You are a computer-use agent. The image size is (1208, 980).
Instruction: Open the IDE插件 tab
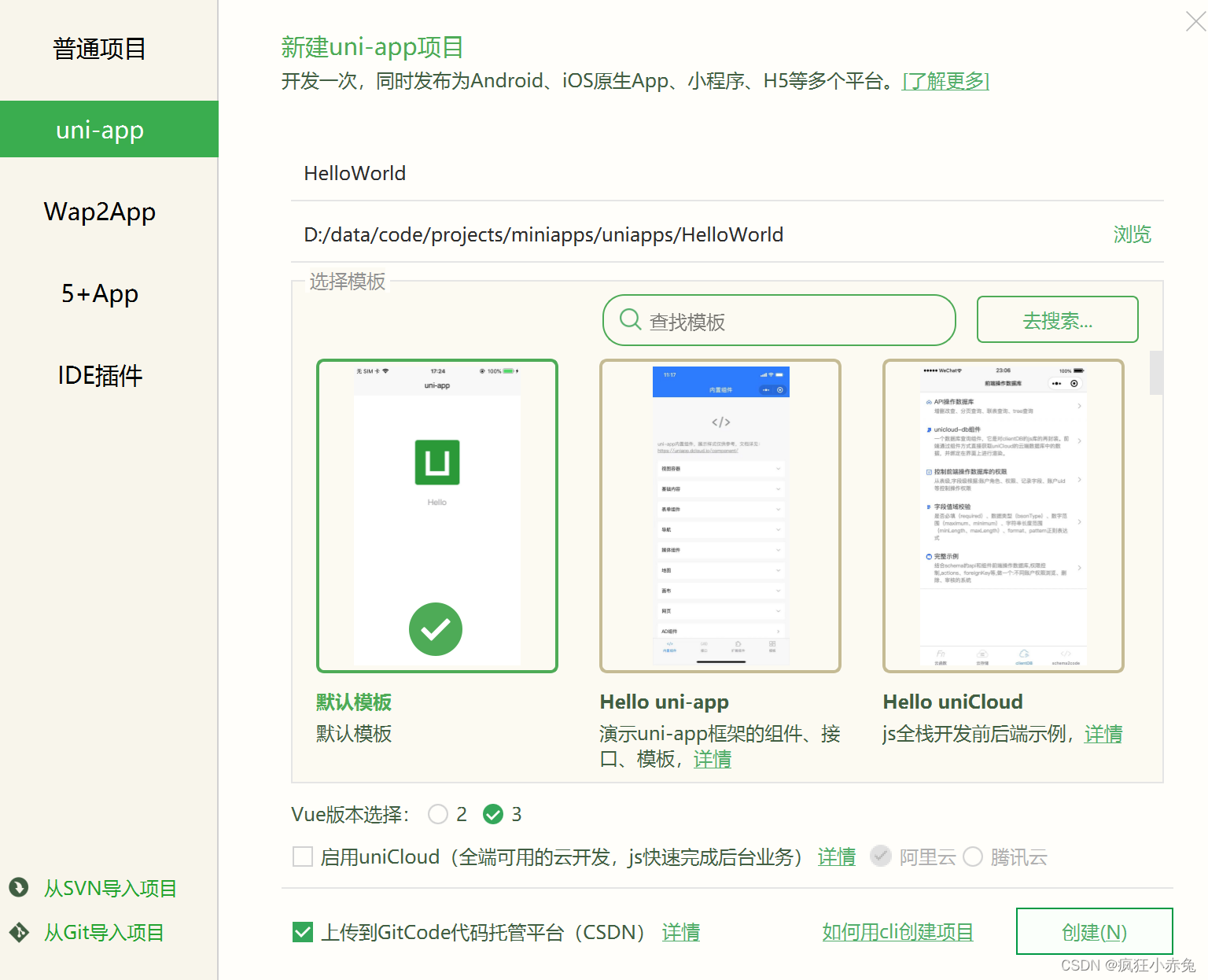pyautogui.click(x=100, y=375)
